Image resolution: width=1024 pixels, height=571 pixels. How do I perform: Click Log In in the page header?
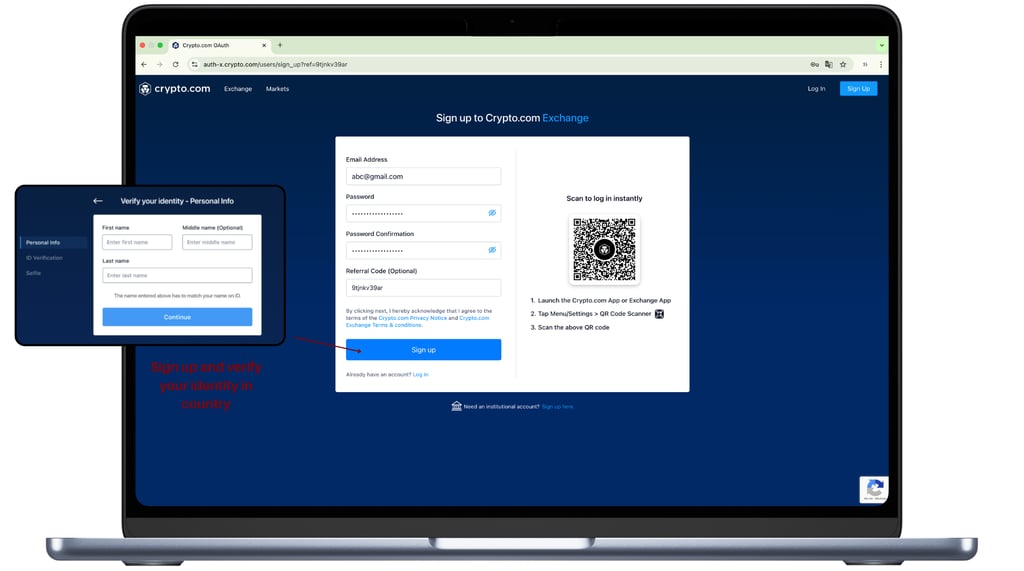tap(816, 89)
